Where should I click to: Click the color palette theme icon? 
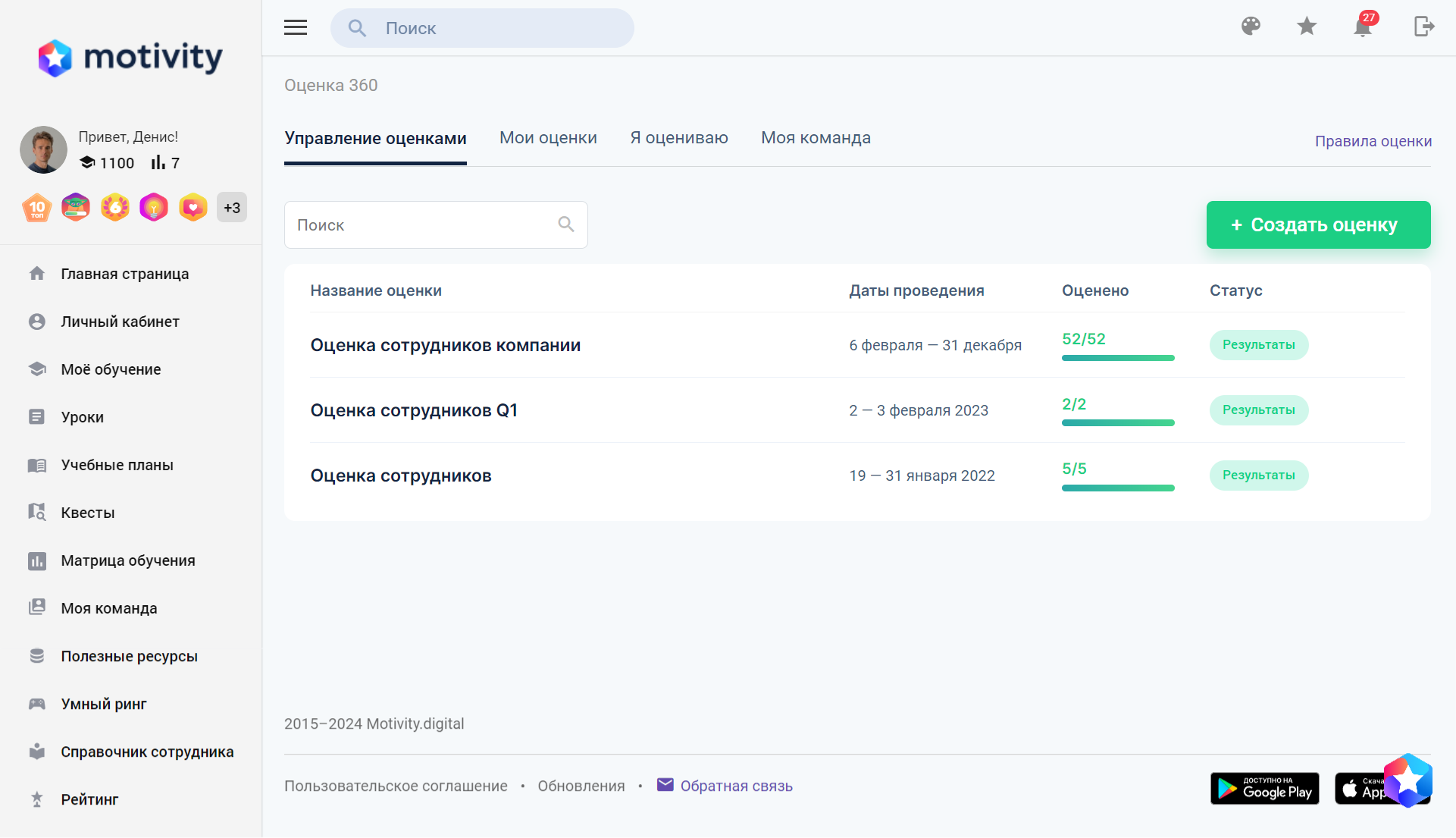1251,27
